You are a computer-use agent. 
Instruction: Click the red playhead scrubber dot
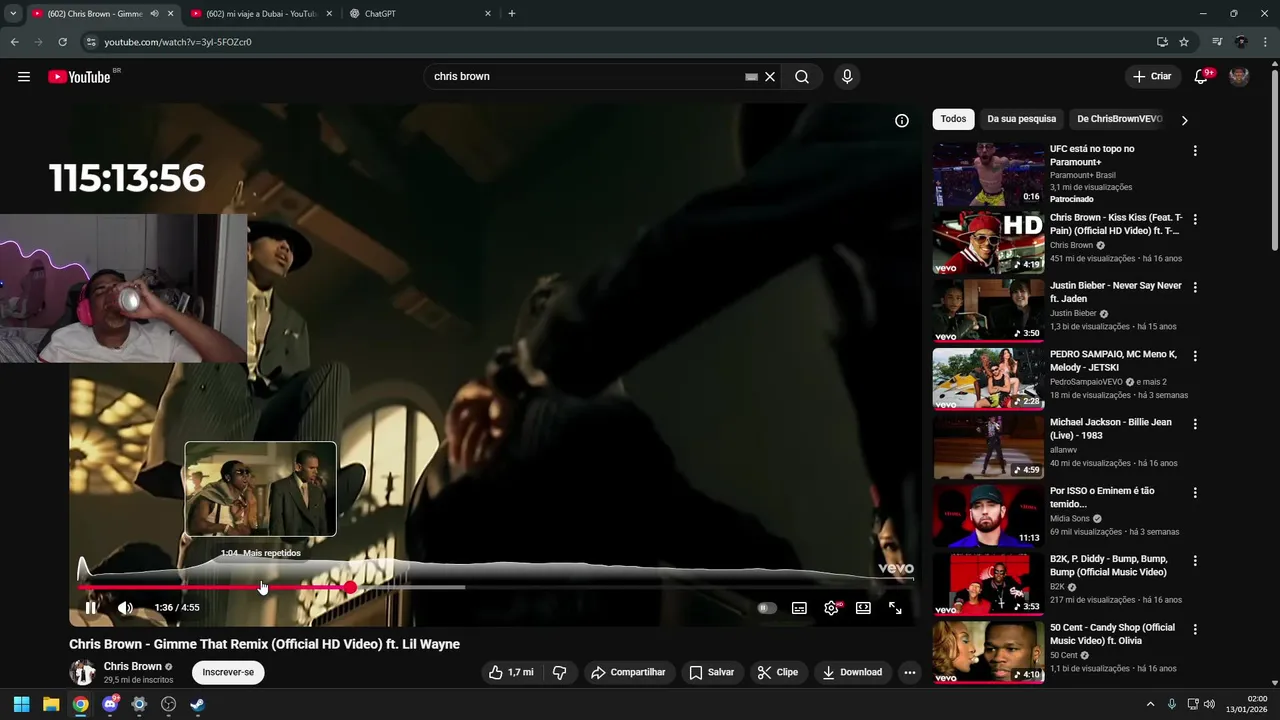351,587
